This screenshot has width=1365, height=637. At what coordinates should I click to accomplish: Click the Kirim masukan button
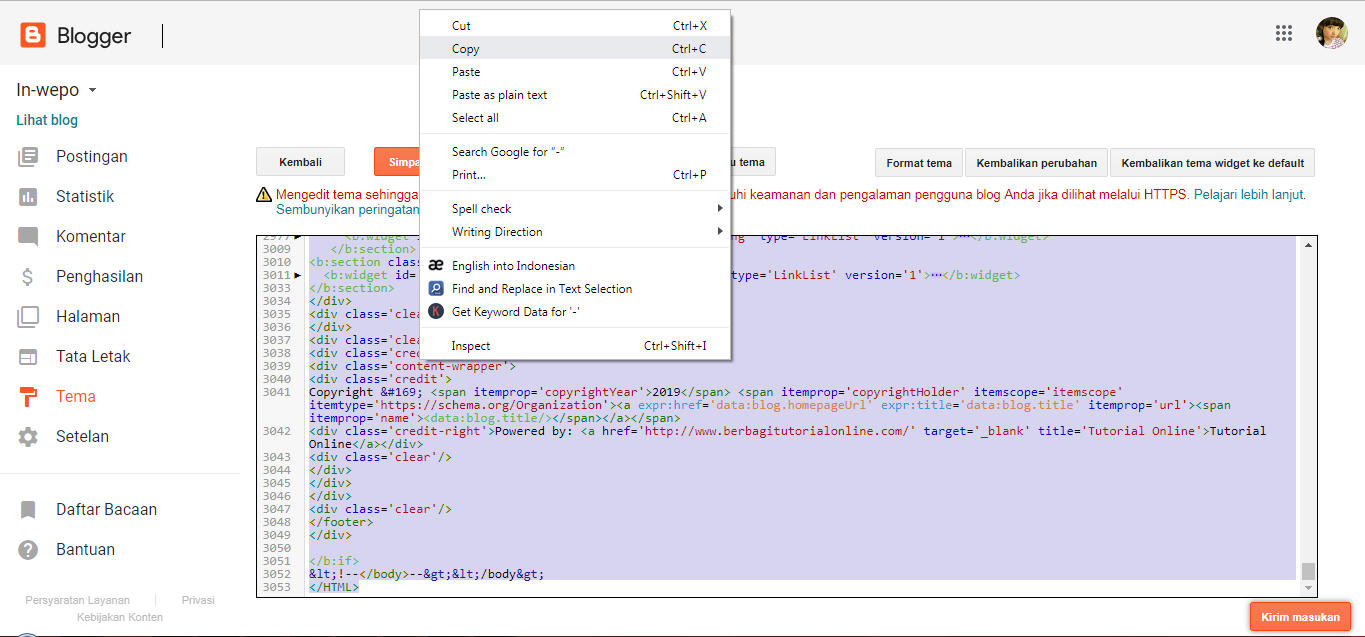[x=1300, y=617]
